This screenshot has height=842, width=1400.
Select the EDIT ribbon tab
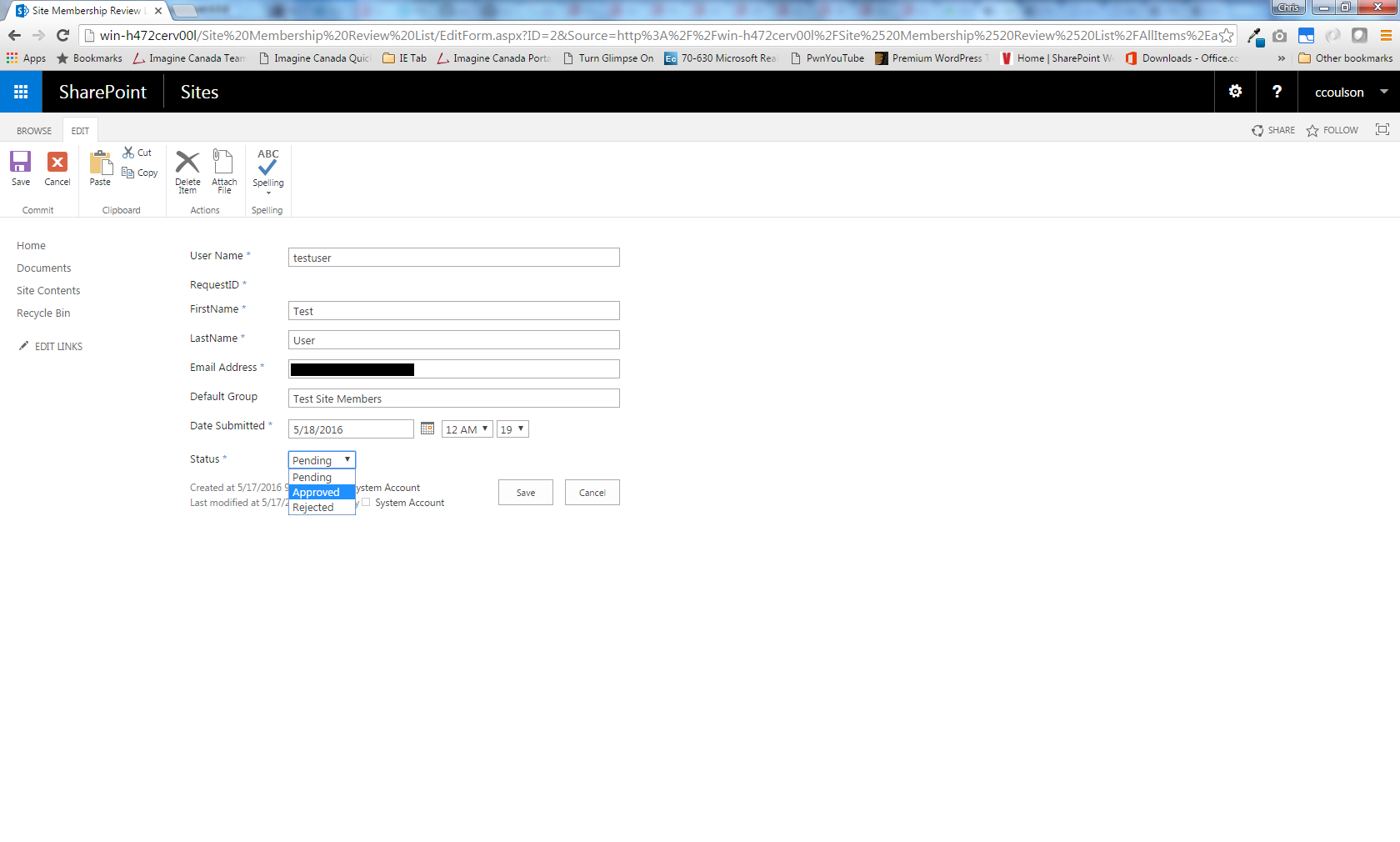(80, 131)
